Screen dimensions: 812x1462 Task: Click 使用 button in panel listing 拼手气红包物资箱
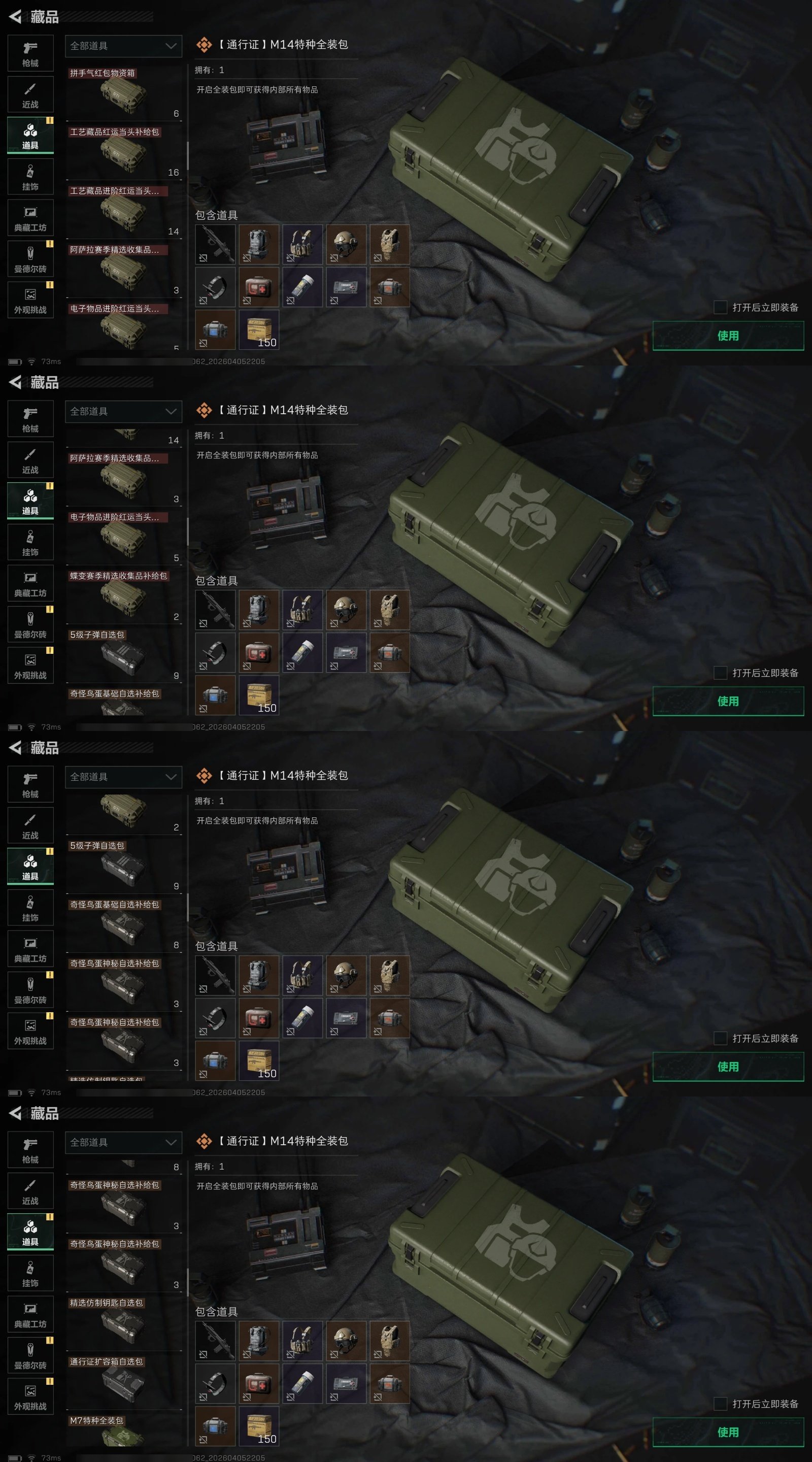(x=728, y=336)
